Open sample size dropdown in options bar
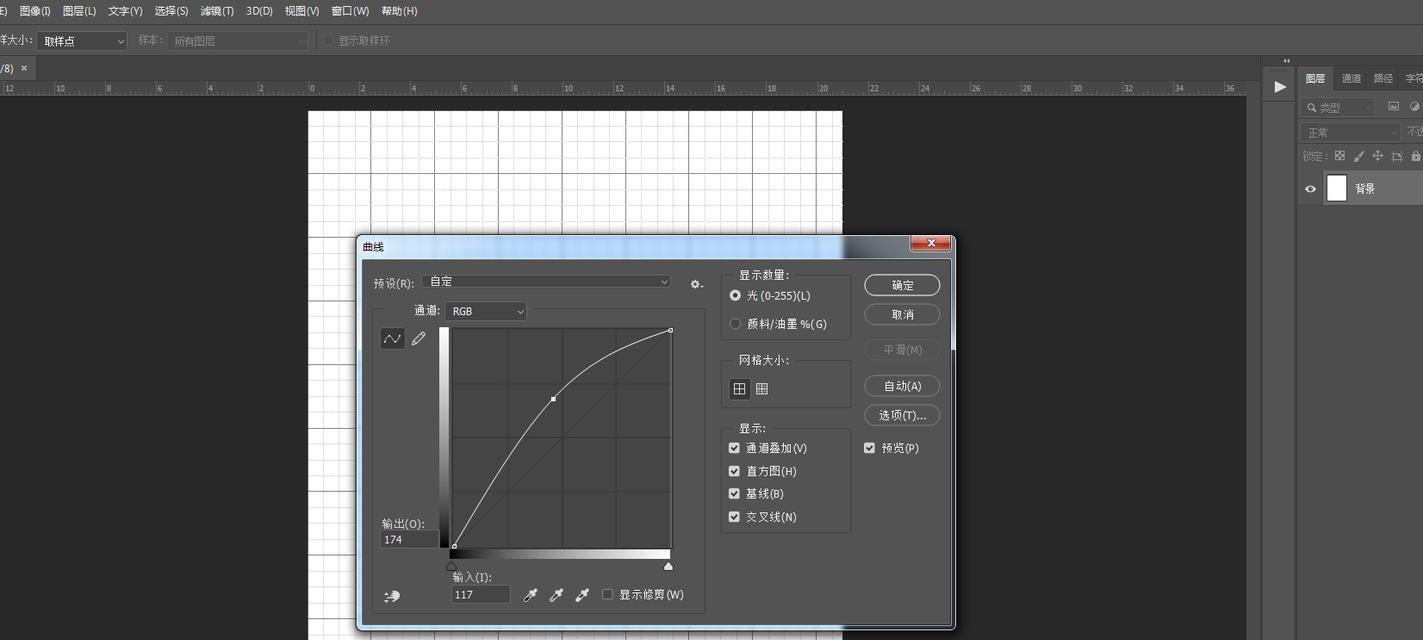 [83, 41]
